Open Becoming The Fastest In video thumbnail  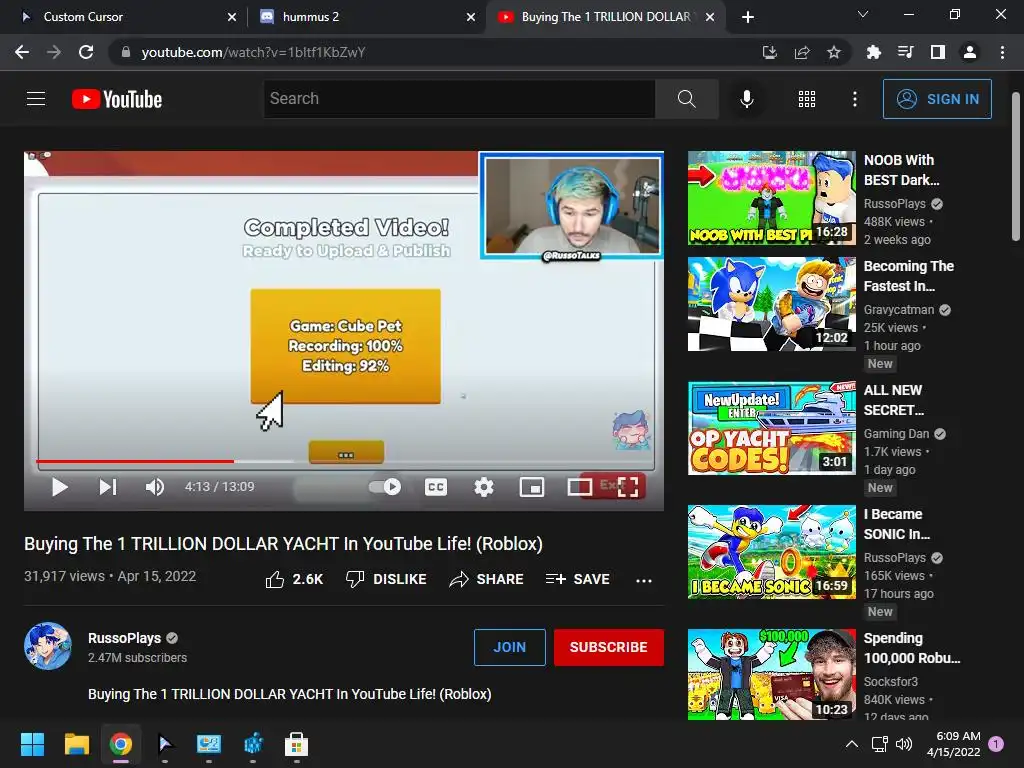pyautogui.click(x=771, y=304)
